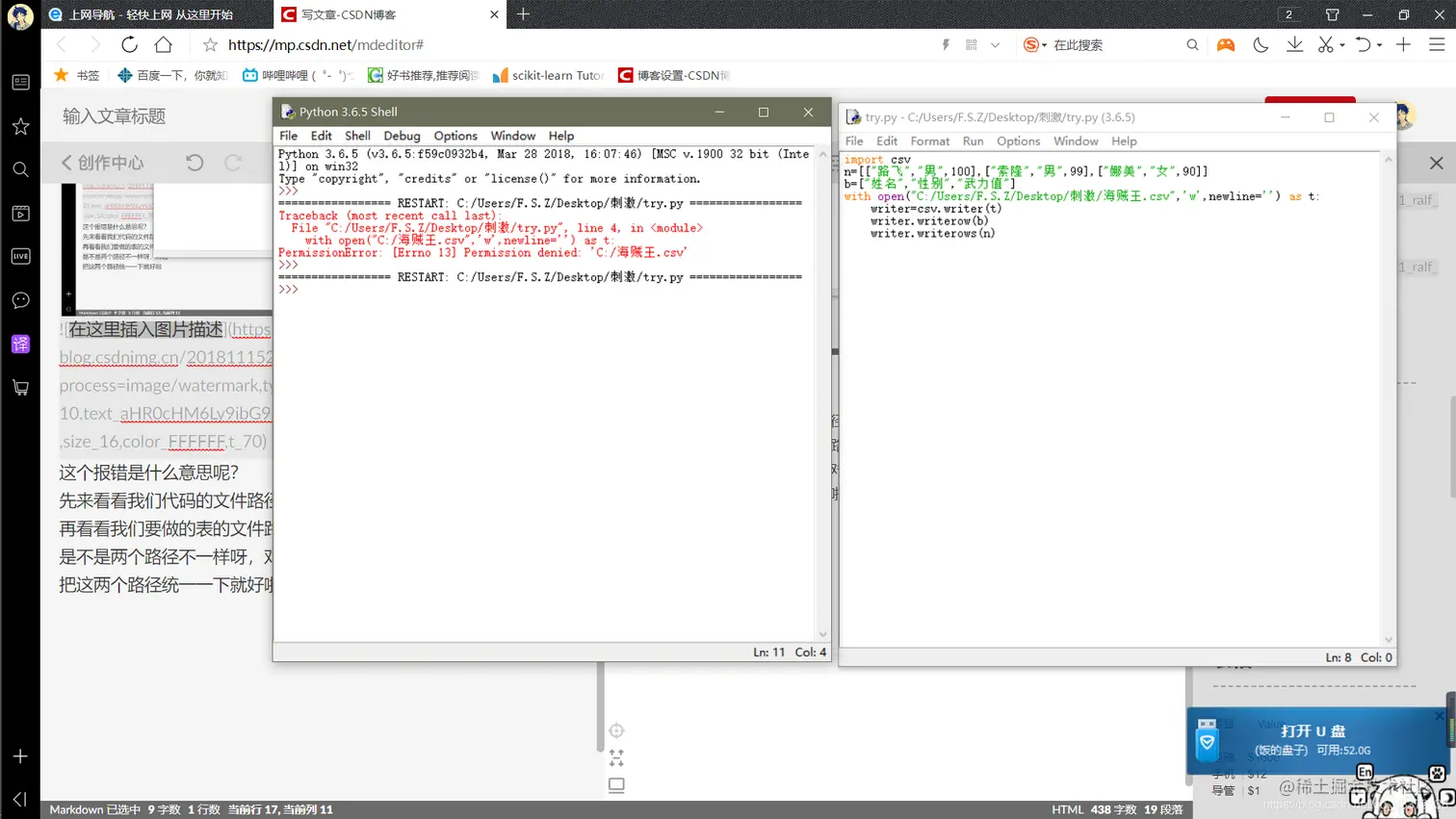Open the favorites star in the sidebar
The height and width of the screenshot is (819, 1456).
coord(20,126)
